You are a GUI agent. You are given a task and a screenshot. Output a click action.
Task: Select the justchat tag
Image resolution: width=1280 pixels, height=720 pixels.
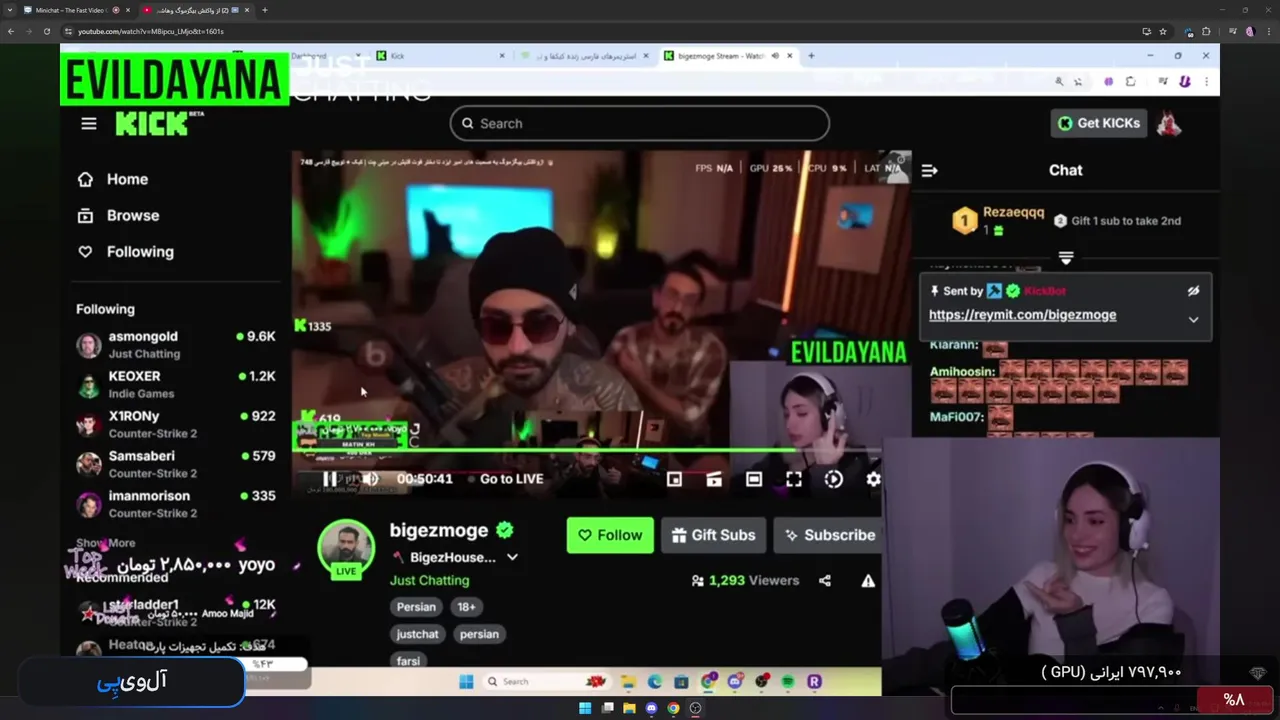click(417, 634)
